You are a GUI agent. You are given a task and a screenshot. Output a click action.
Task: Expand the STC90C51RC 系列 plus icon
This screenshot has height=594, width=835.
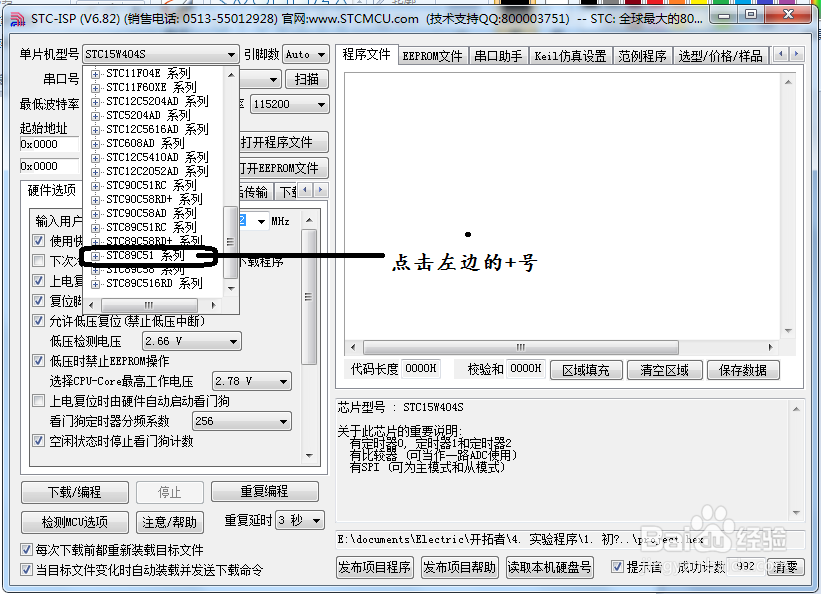click(x=95, y=186)
